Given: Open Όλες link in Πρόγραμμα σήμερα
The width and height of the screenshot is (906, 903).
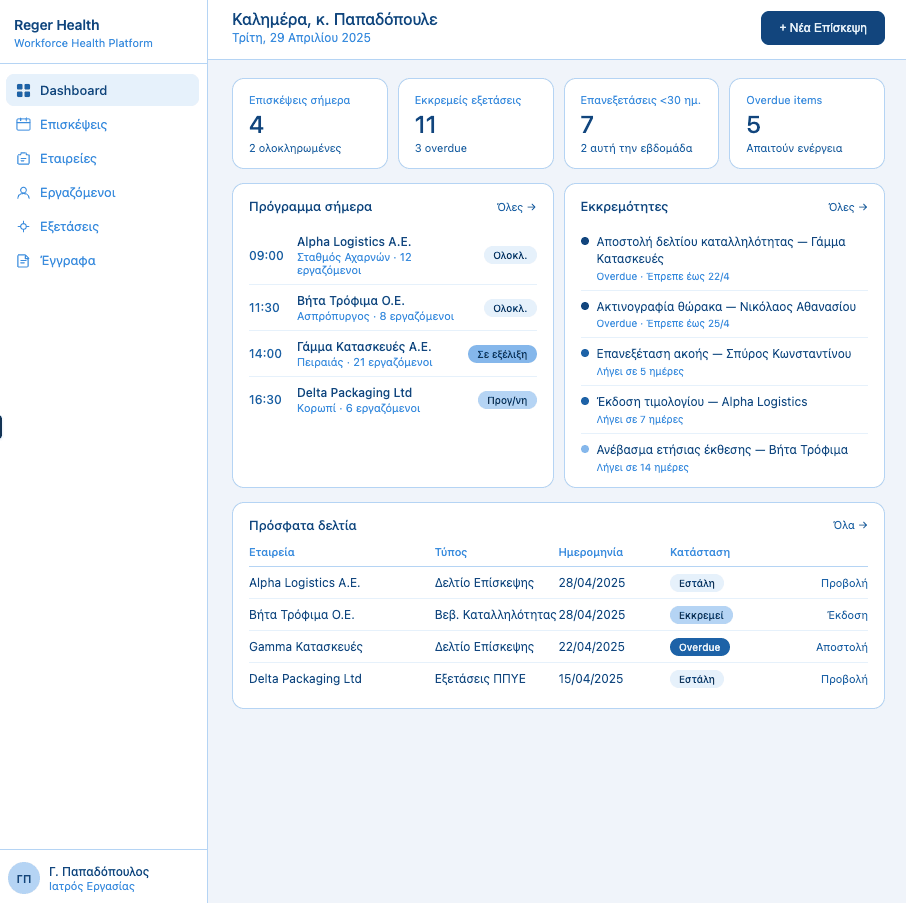Looking at the screenshot, I should (516, 207).
